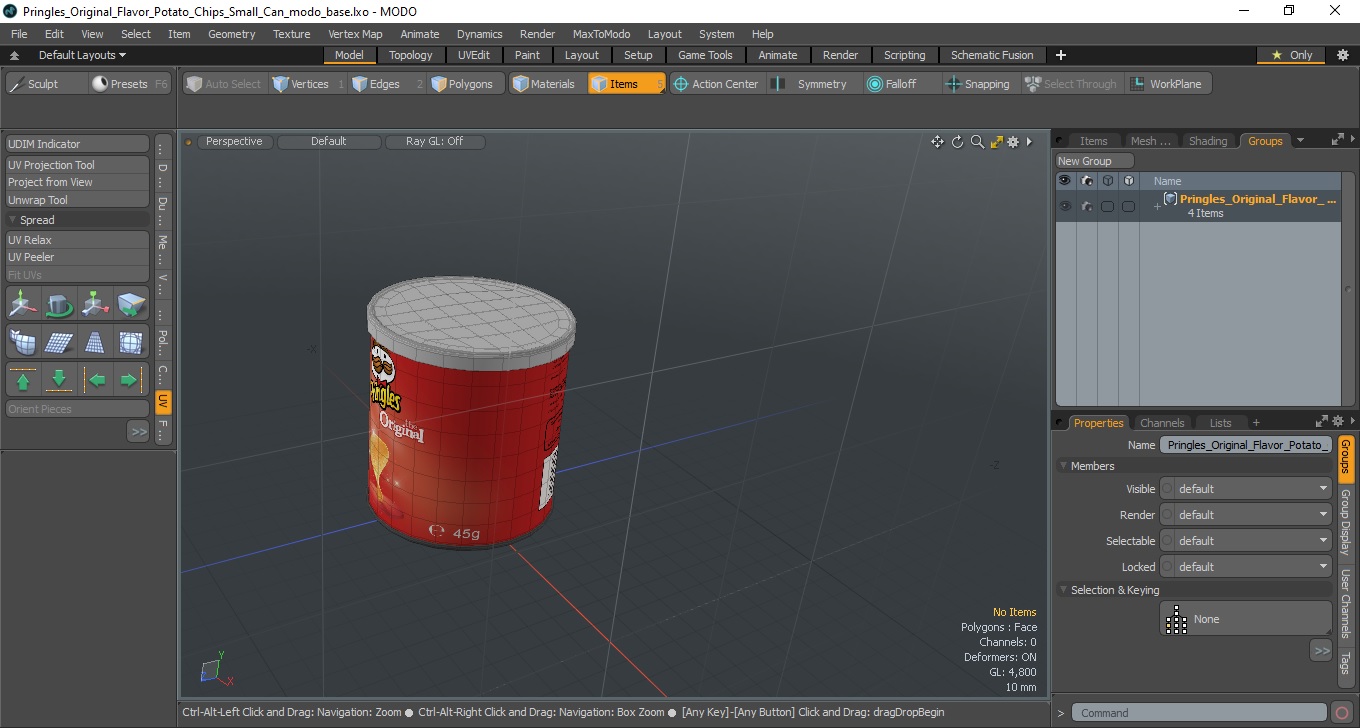Click the flat grid UV planar icon

pyautogui.click(x=59, y=342)
